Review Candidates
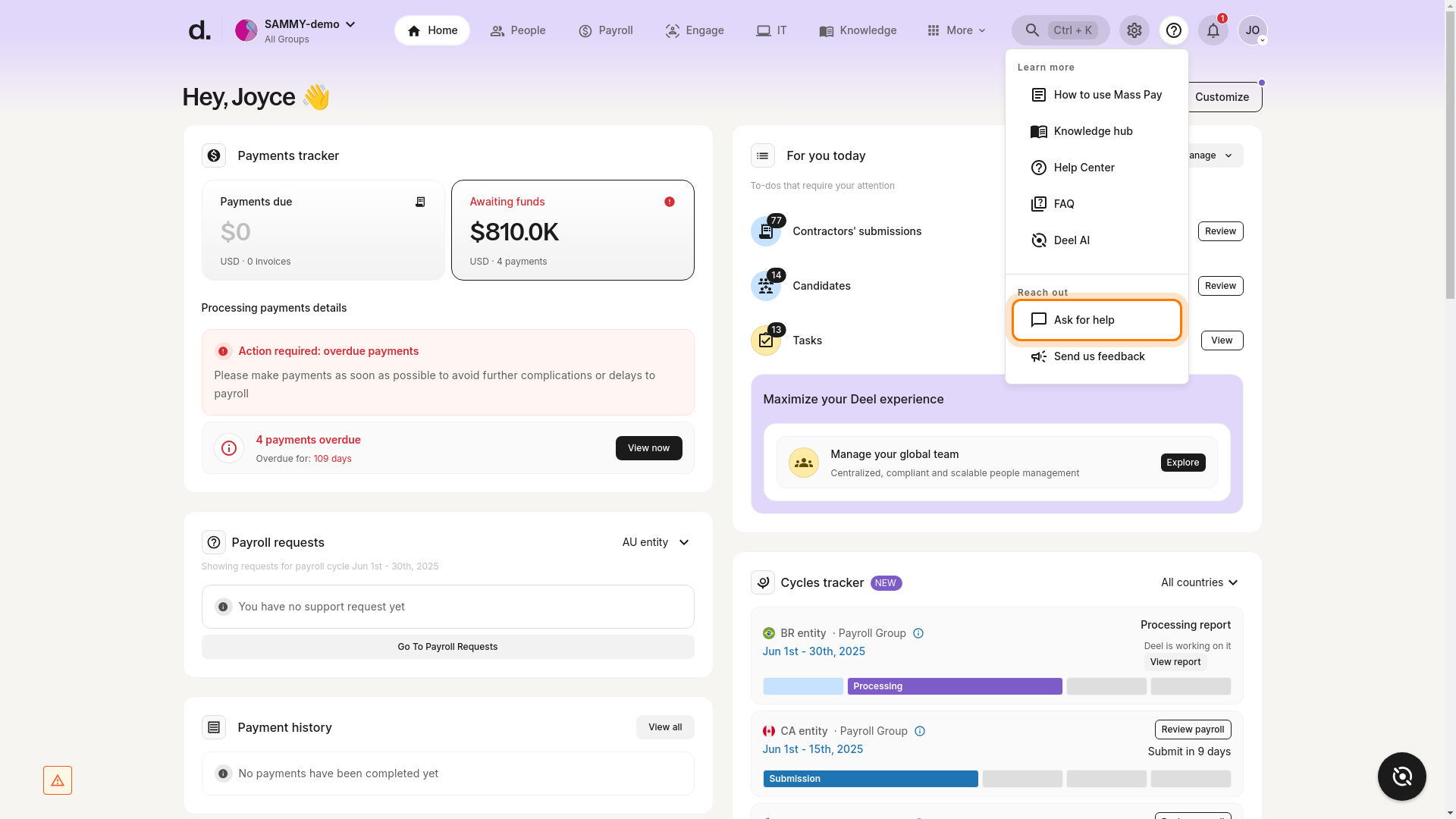The height and width of the screenshot is (819, 1456). coord(1220,286)
